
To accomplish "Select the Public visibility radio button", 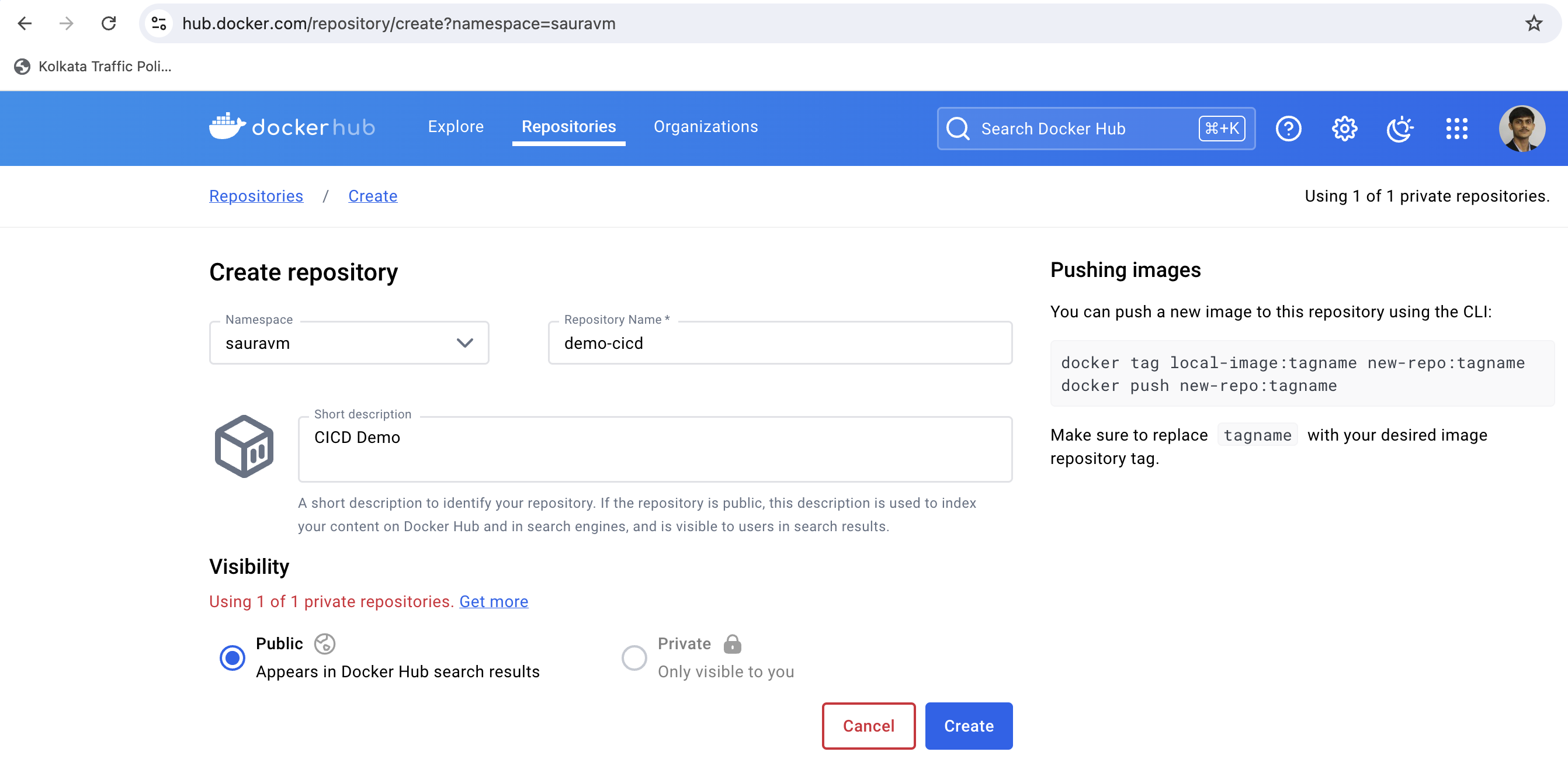I will coord(232,657).
